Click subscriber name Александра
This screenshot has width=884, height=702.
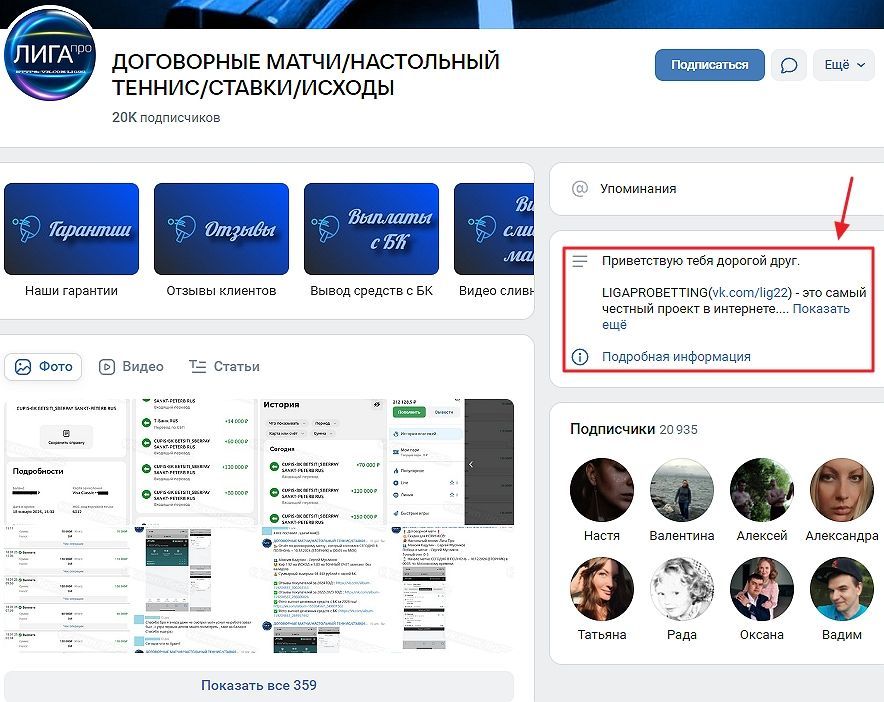tap(842, 536)
